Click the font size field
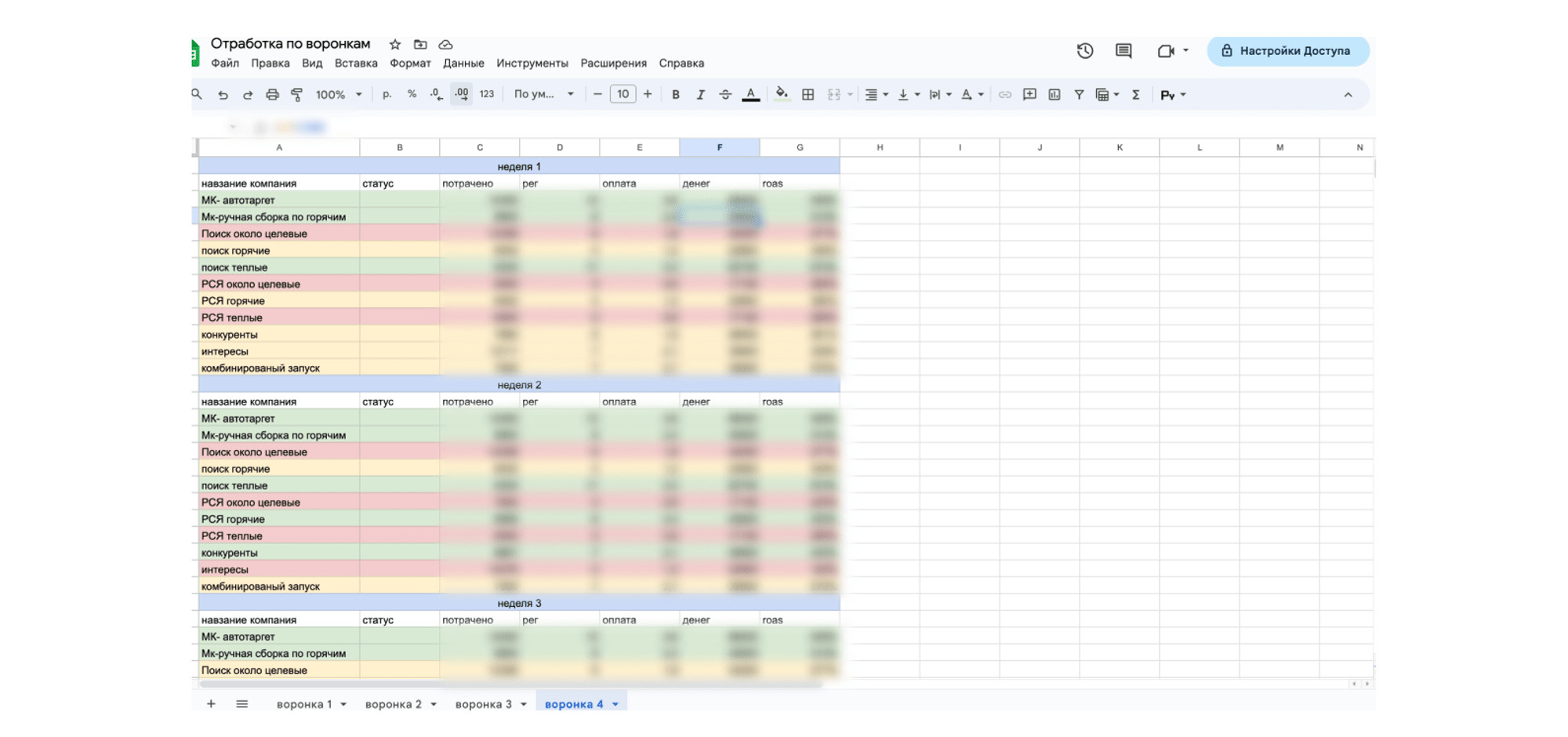Viewport: 1568px width, 737px height. coord(622,94)
